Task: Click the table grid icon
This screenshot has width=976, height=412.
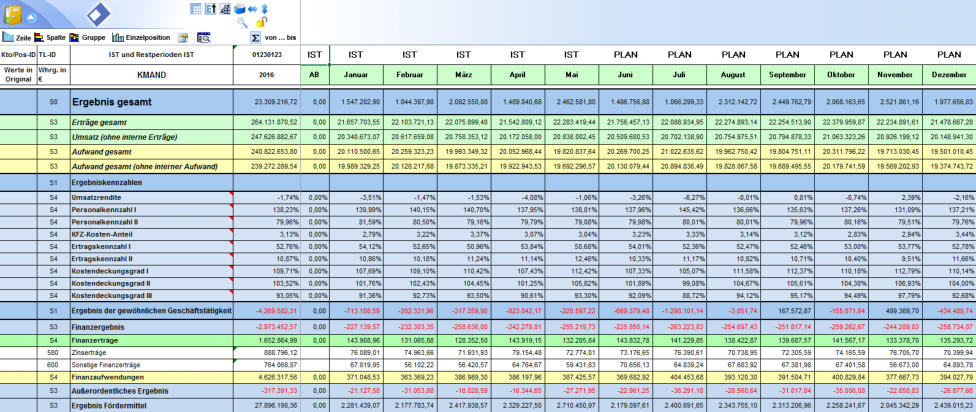Action: (x=196, y=8)
